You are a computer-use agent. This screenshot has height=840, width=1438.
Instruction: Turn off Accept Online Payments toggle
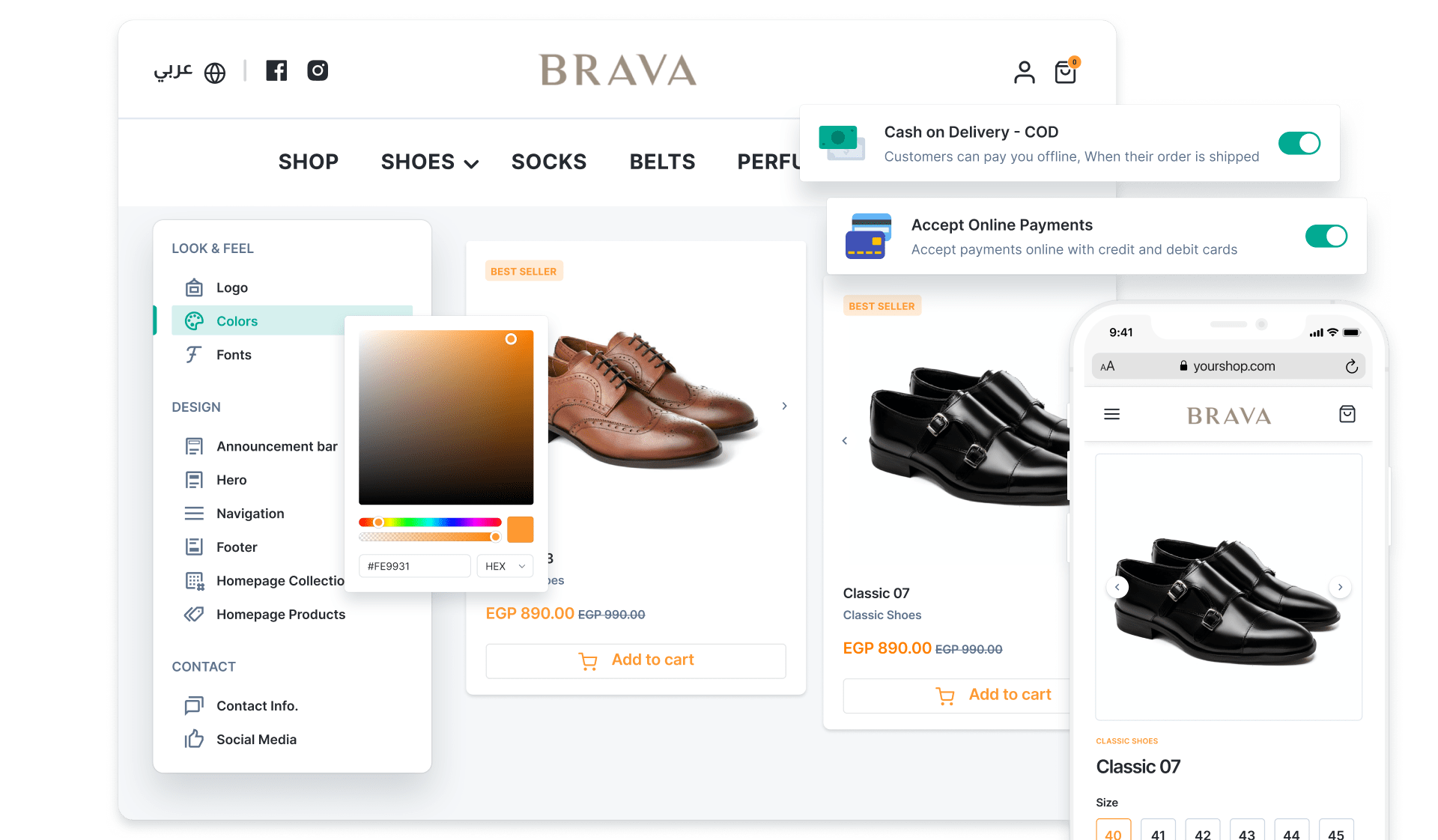pyautogui.click(x=1326, y=236)
